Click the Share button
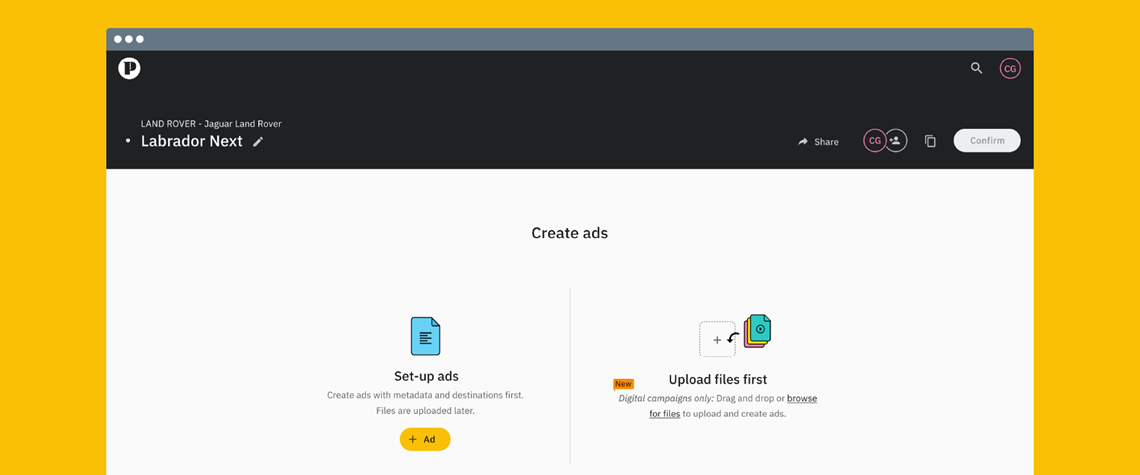 point(818,142)
